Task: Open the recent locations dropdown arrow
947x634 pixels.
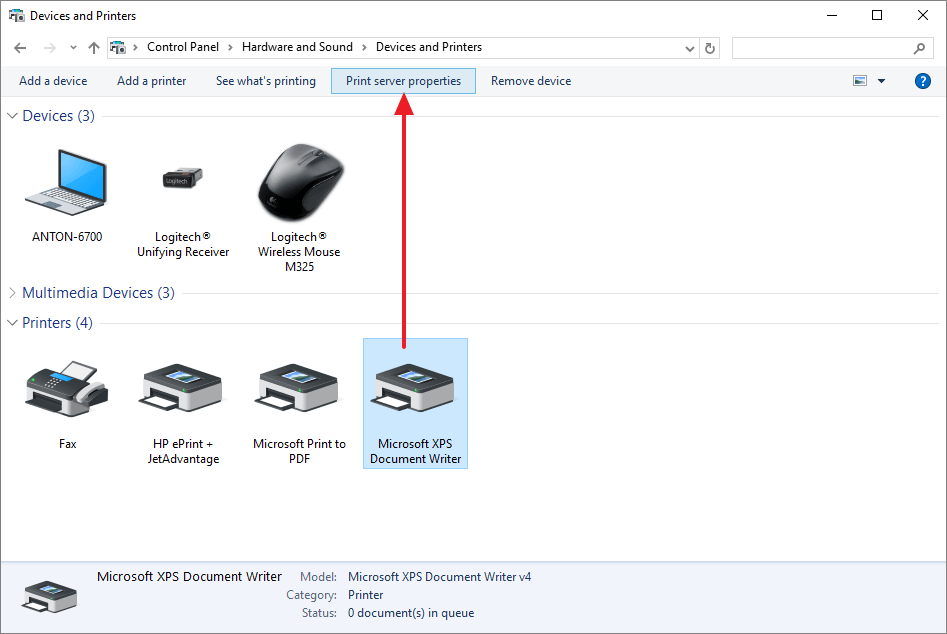Action: coord(73,48)
